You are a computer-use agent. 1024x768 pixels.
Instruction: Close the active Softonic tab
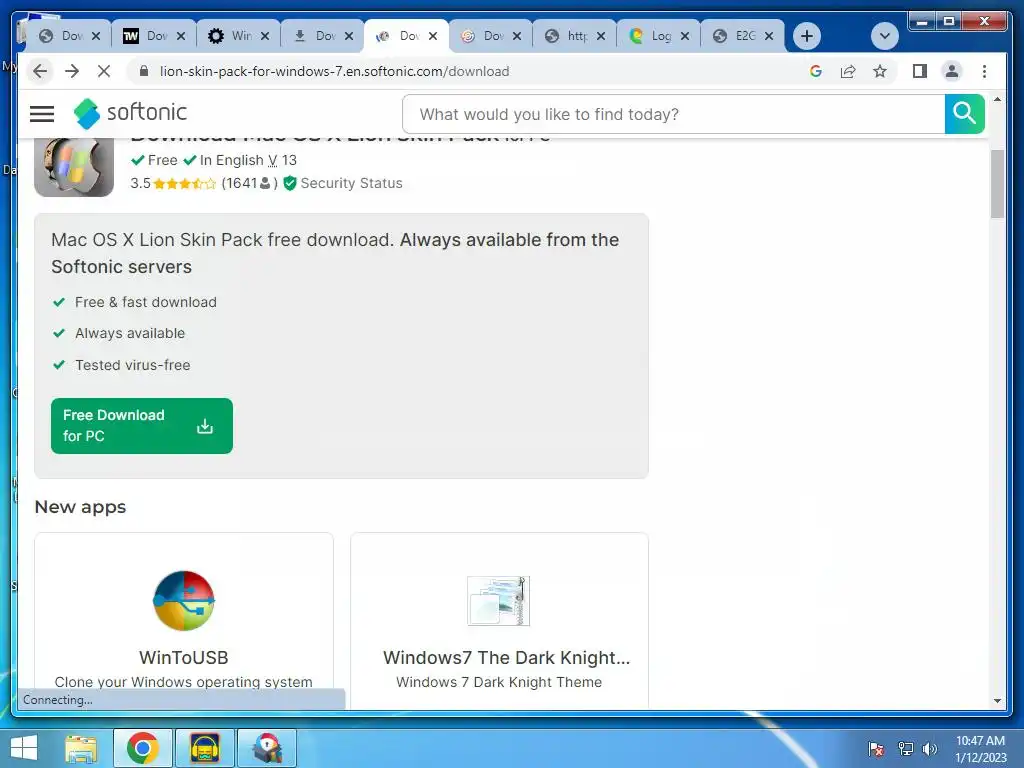click(x=432, y=36)
